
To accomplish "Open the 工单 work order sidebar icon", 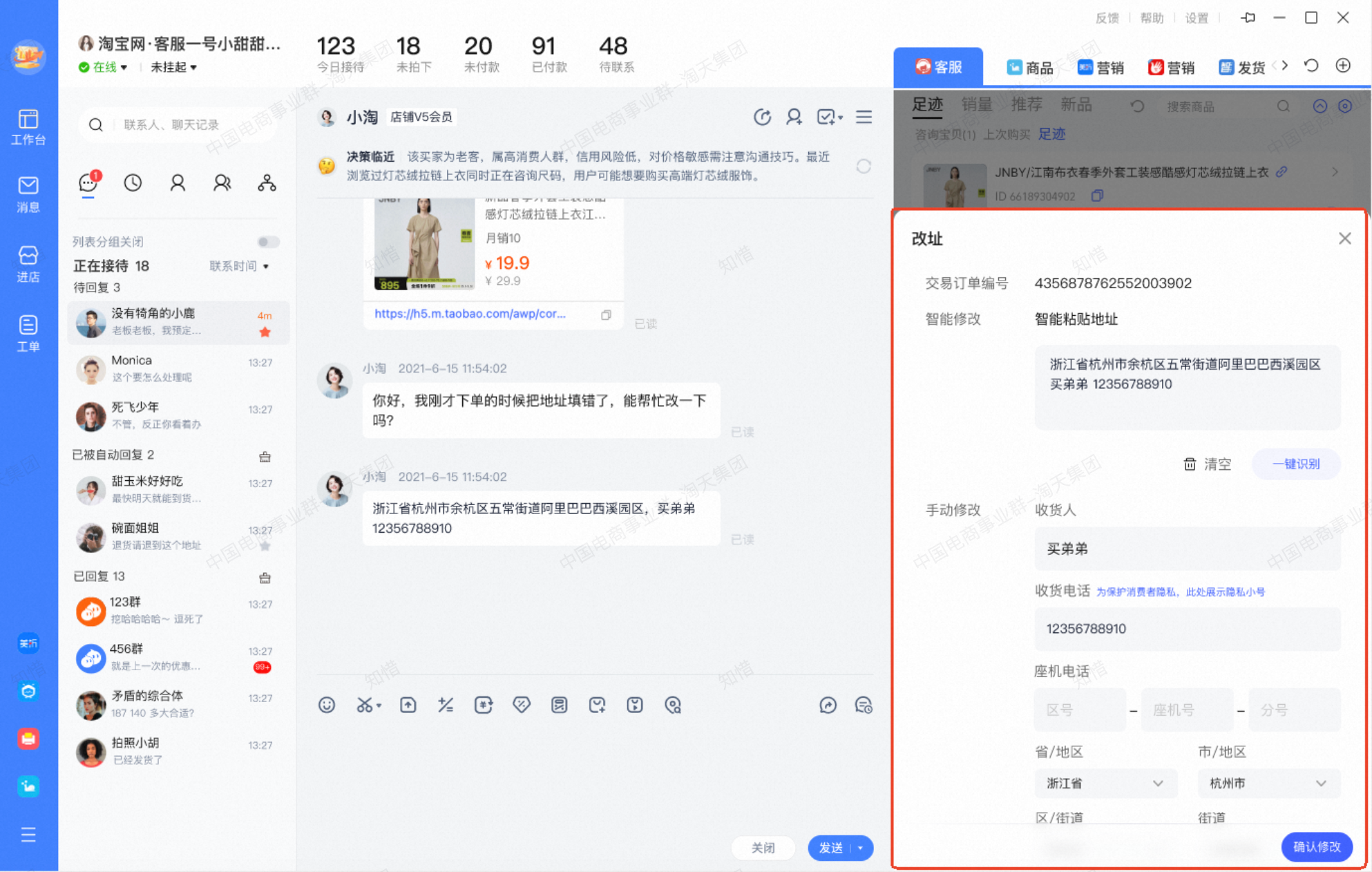I will pos(28,333).
